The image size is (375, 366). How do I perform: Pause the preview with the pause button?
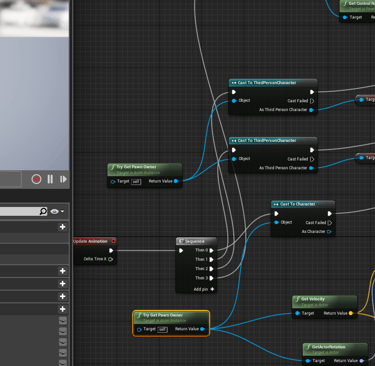(x=50, y=179)
